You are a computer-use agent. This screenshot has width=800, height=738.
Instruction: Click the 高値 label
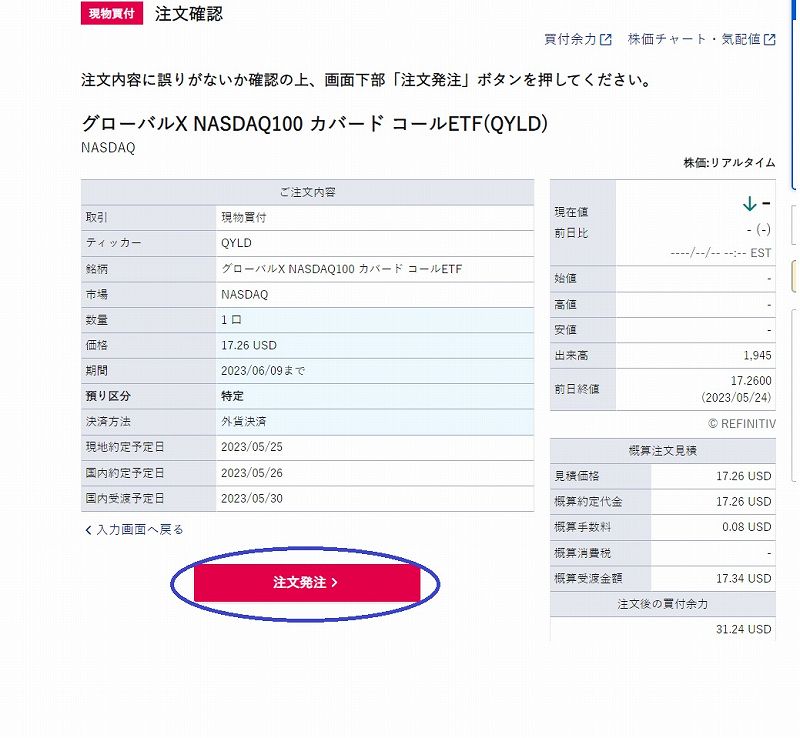(x=565, y=305)
